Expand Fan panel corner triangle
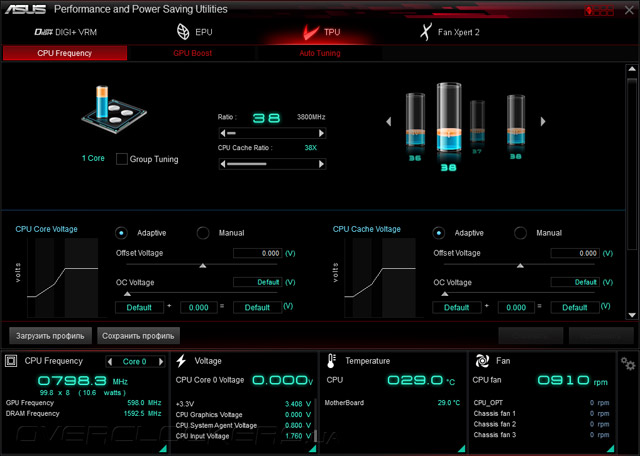This screenshot has width=640, height=456. coord(611,449)
